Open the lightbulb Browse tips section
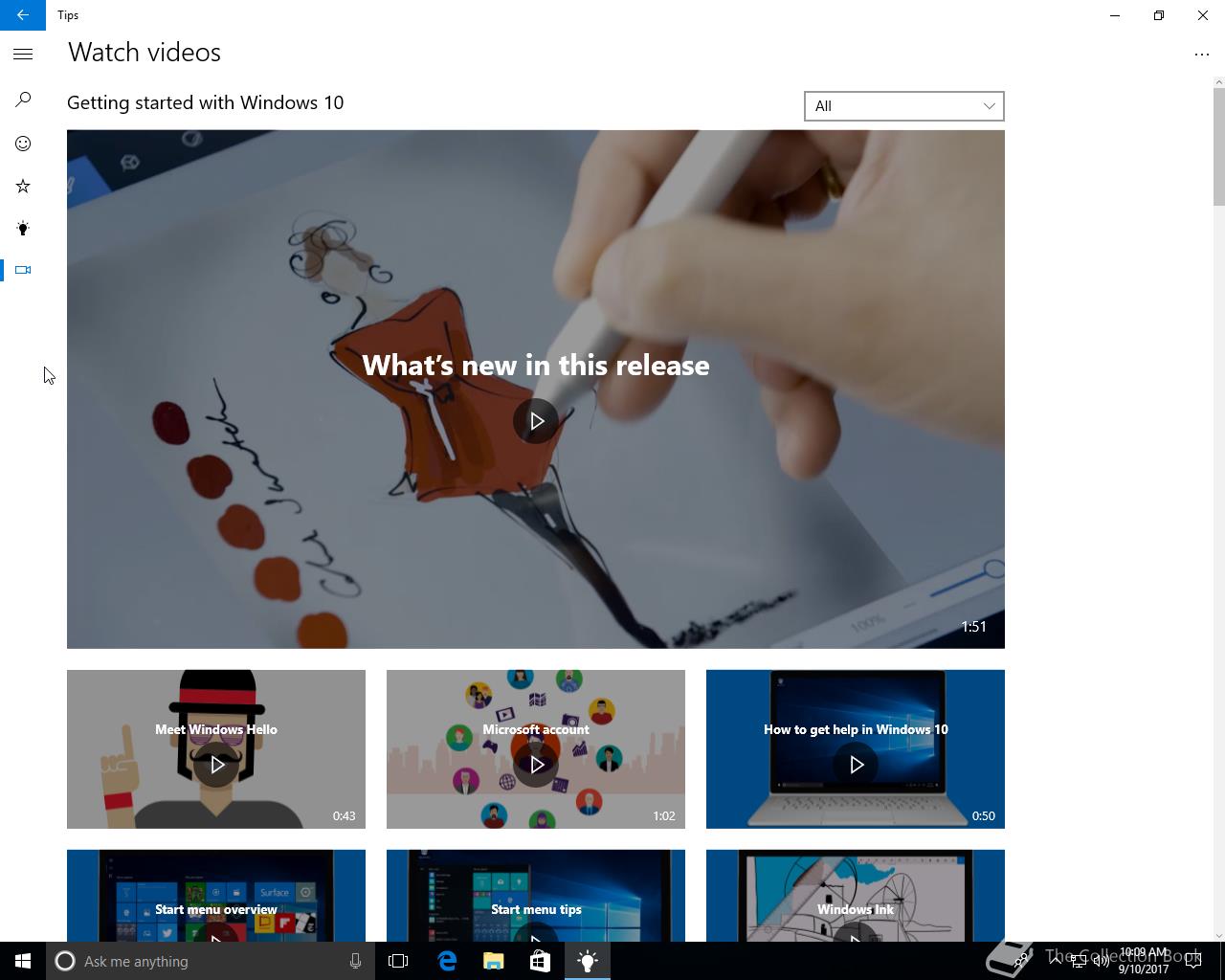 click(x=23, y=228)
